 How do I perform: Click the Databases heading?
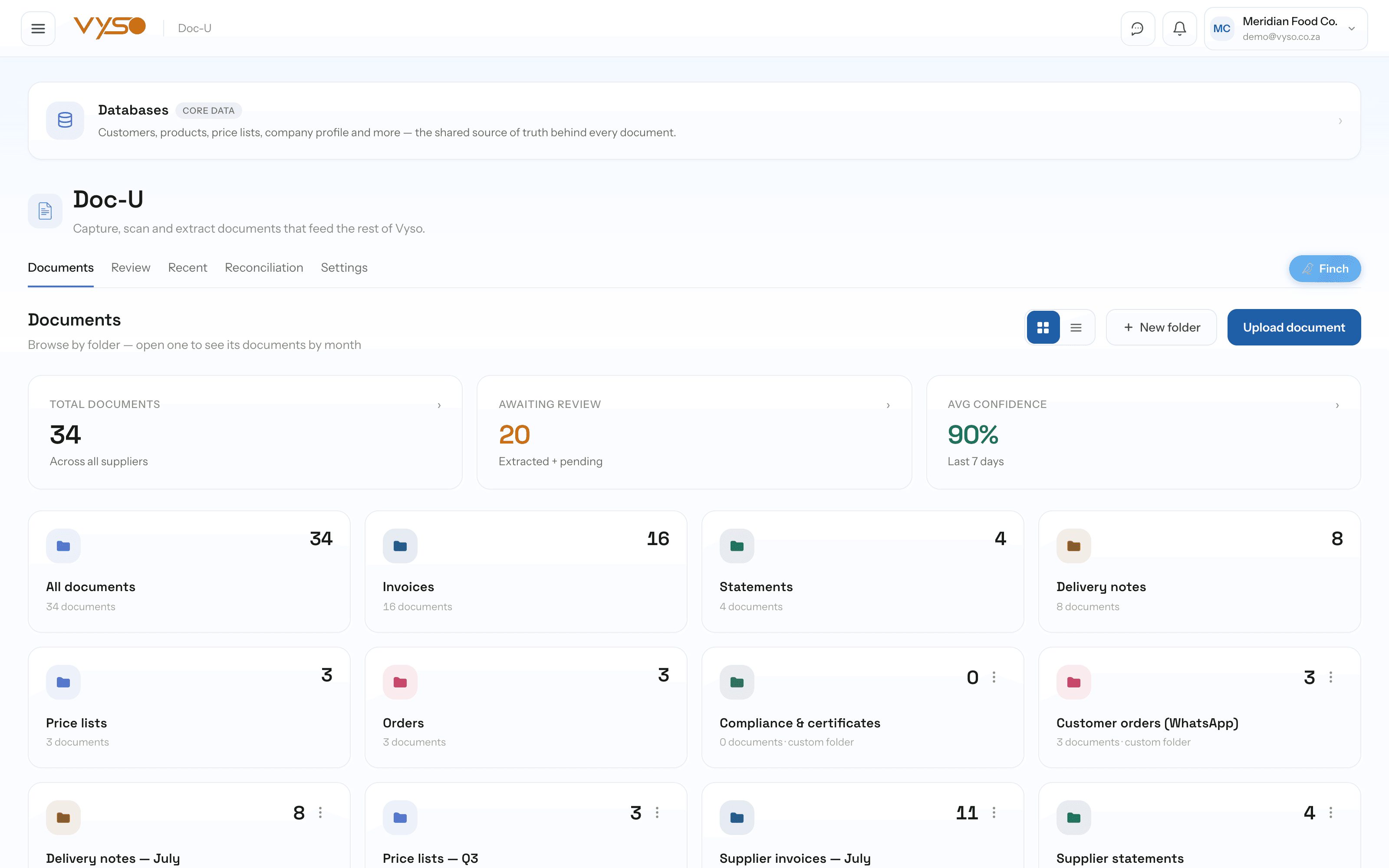pyautogui.click(x=133, y=110)
